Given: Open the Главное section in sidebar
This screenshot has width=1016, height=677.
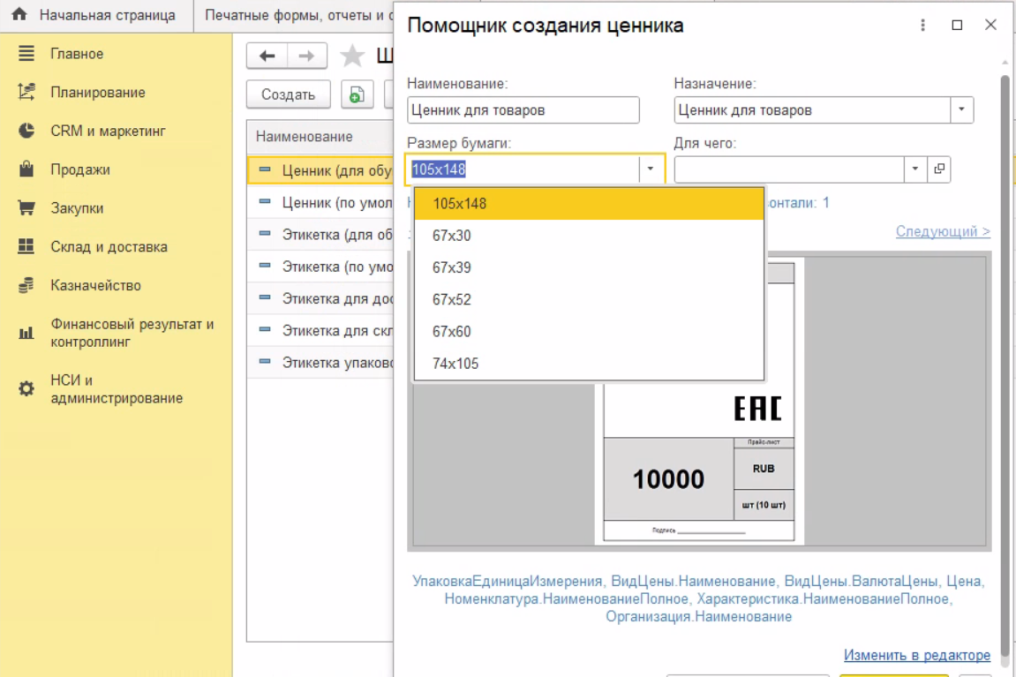Looking at the screenshot, I should click(x=76, y=54).
